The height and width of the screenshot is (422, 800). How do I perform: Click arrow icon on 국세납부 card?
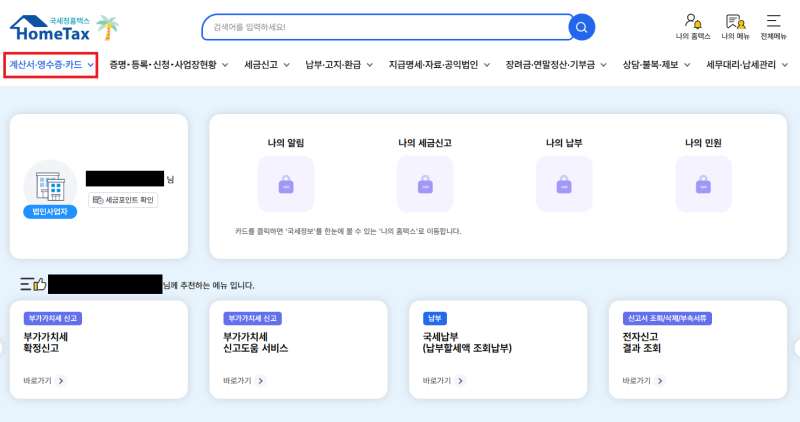pyautogui.click(x=460, y=381)
